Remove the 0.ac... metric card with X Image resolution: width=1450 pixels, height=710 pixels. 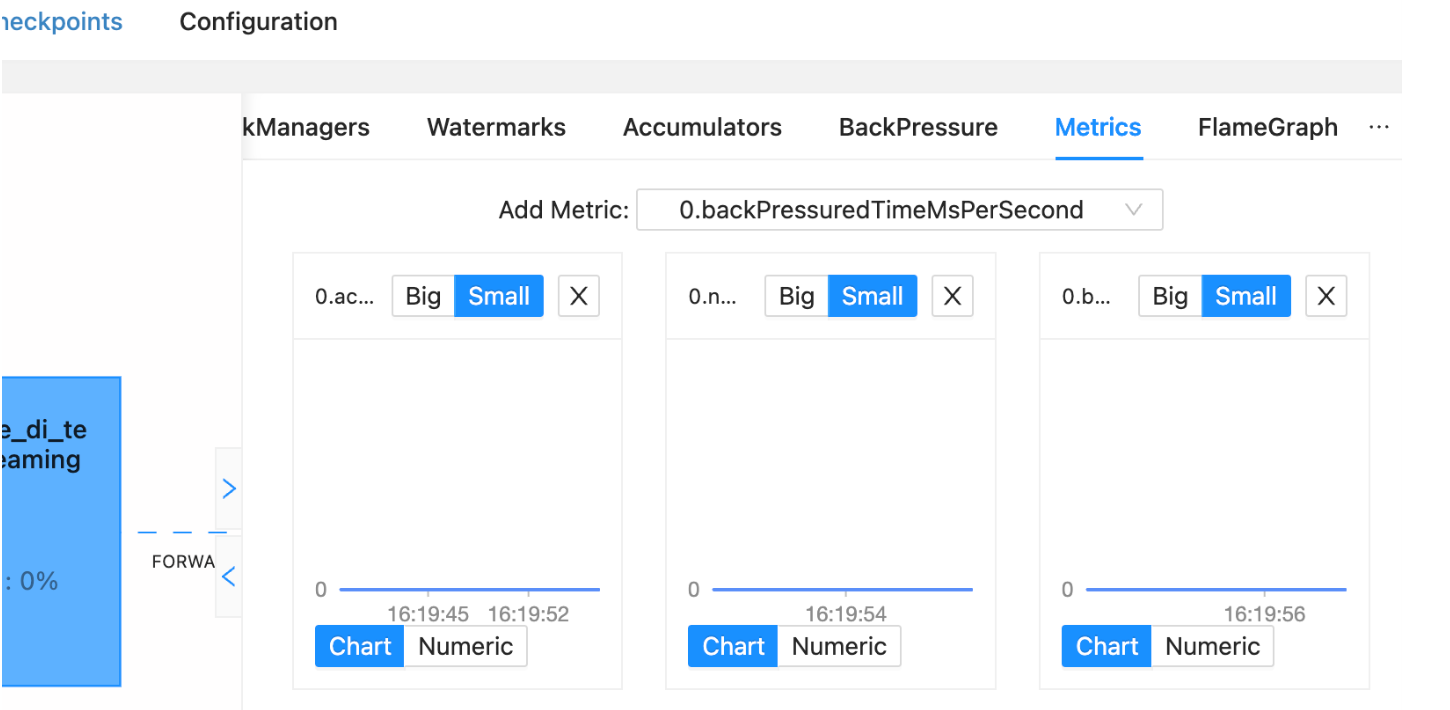click(x=578, y=297)
